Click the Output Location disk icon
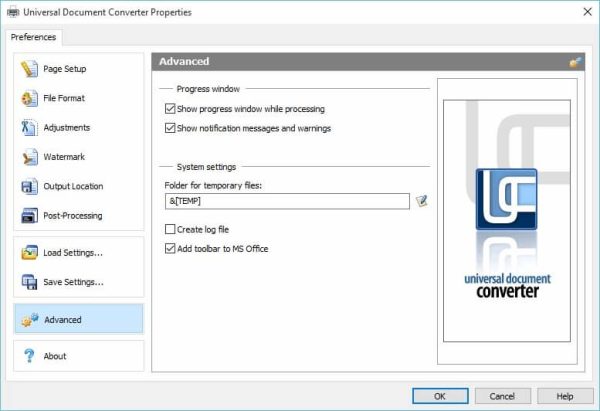The image size is (600, 411). [x=29, y=186]
